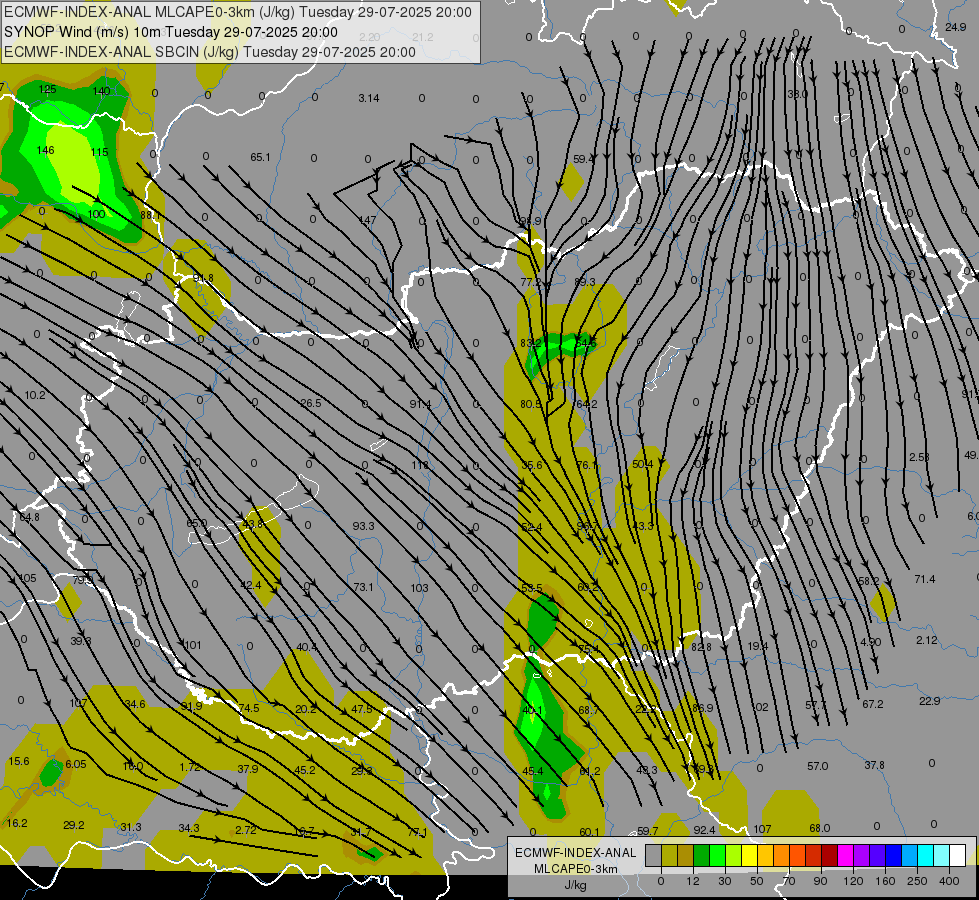Click the 67.2 grid value
Screen dimensions: 979x900
pos(873,704)
